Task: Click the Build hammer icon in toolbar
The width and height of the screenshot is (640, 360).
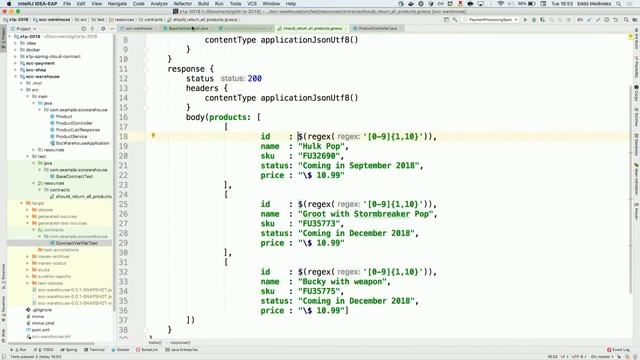Action: click(x=455, y=20)
